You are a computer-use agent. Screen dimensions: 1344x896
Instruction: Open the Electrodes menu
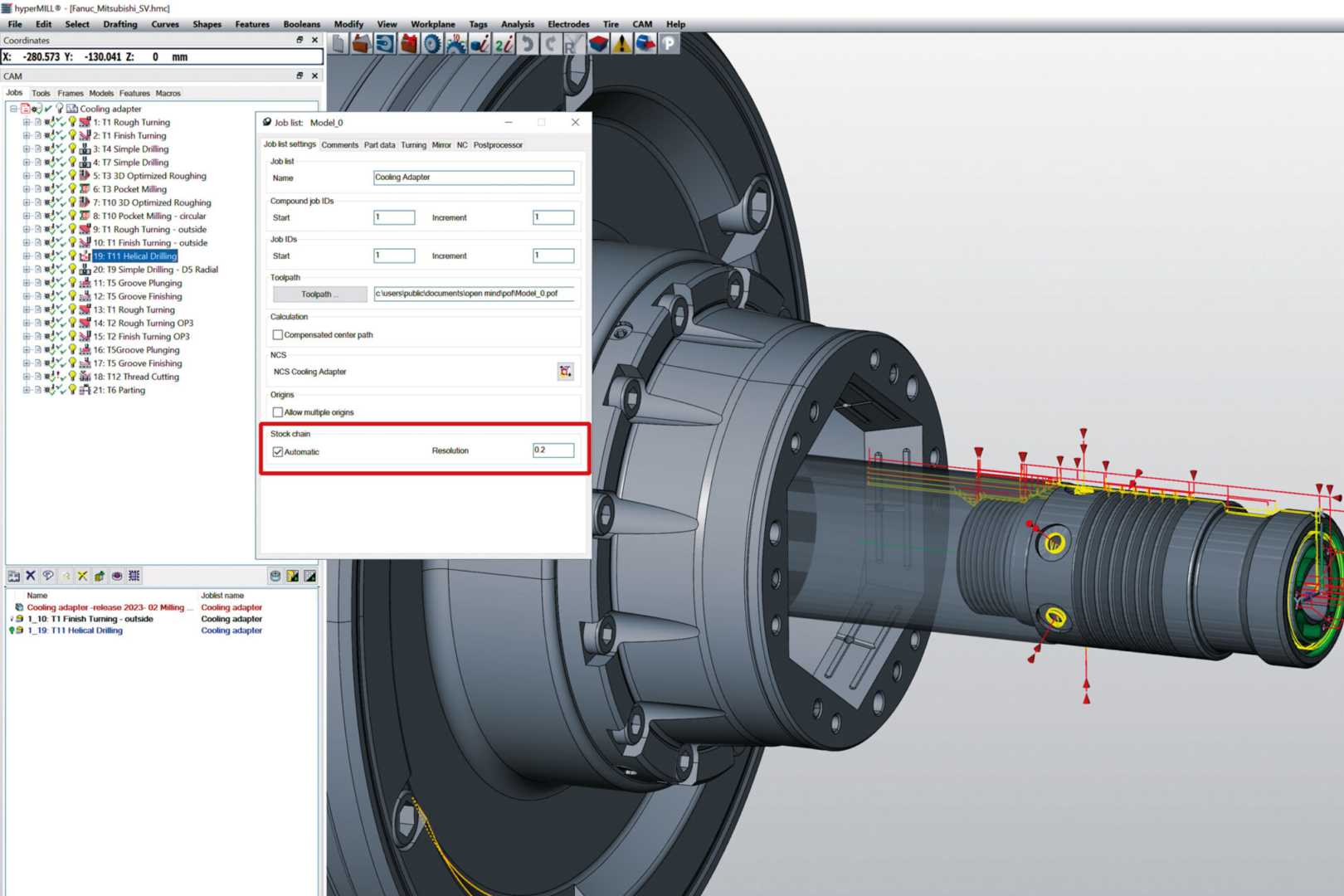coord(567,24)
